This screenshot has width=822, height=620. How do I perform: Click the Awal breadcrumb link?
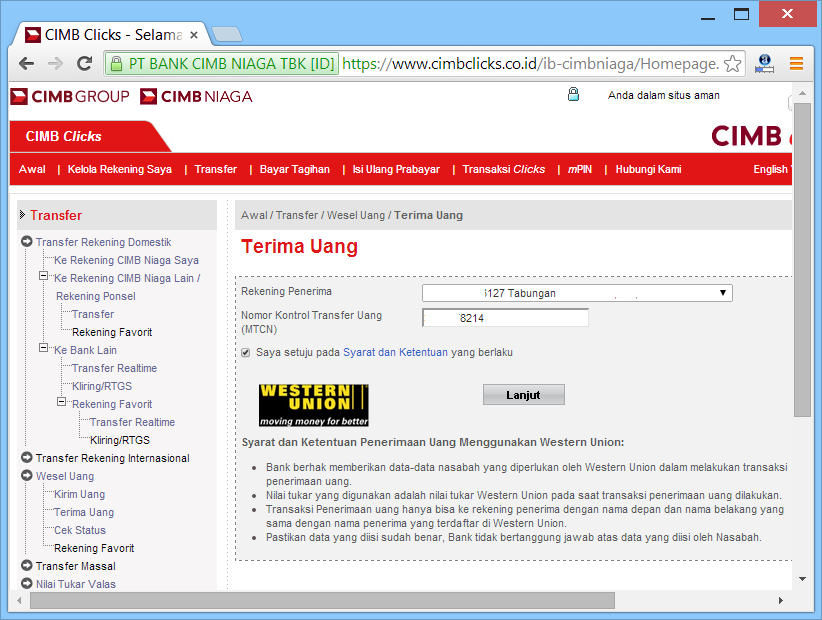tap(253, 215)
